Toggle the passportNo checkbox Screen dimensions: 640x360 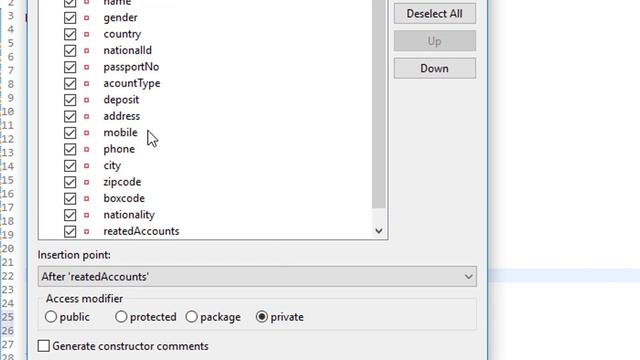coord(70,67)
